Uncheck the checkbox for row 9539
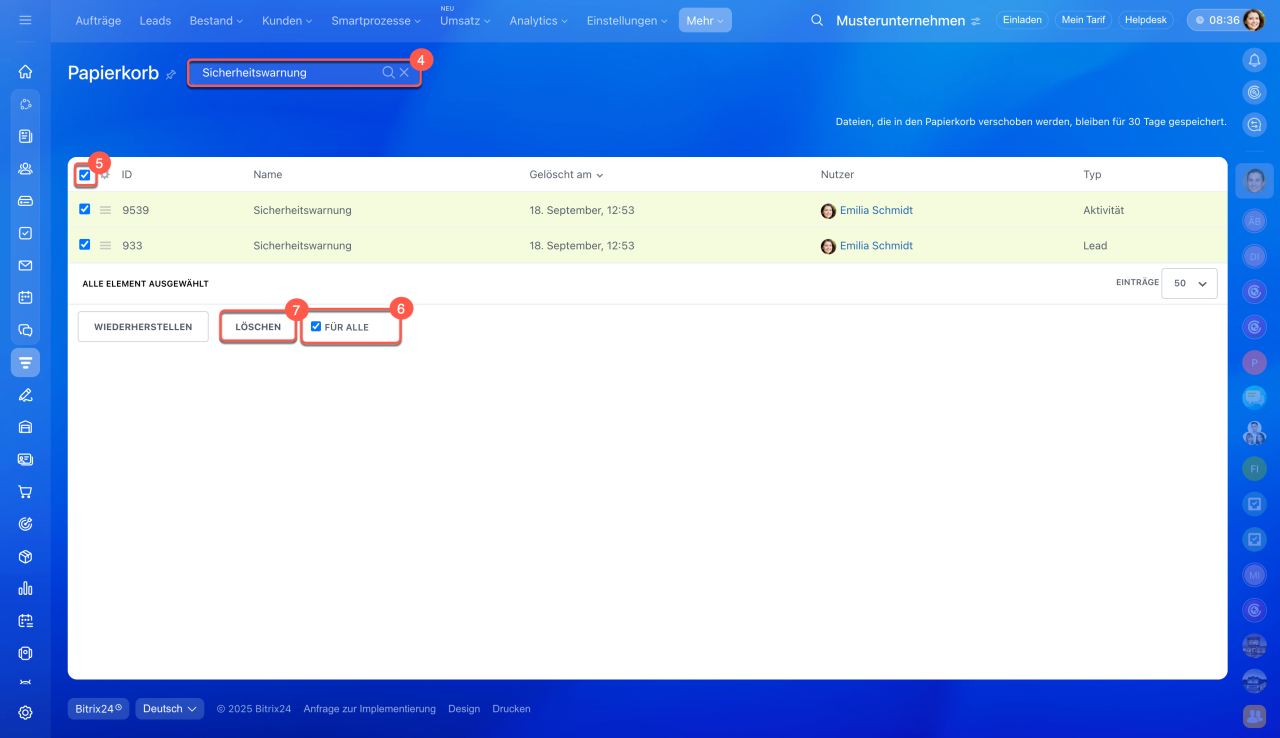 (x=85, y=210)
